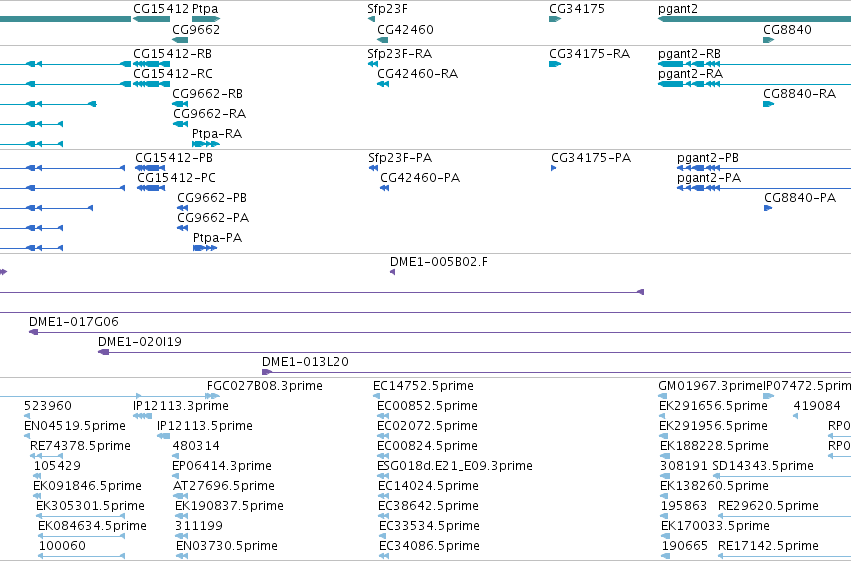Select the Ptpa-RA transcript label
Screen dimensions: 851x561
click(217, 134)
